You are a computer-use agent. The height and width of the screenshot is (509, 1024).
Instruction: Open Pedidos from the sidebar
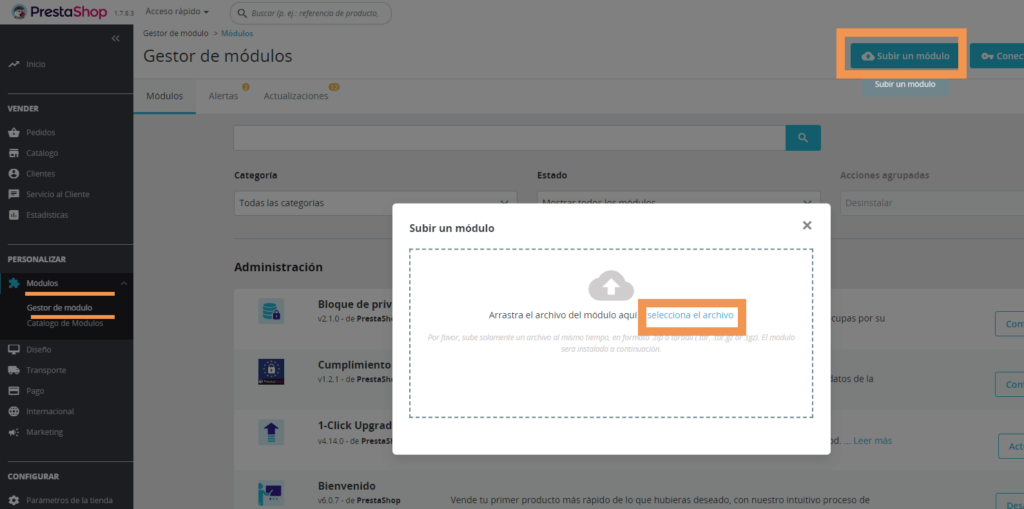(41, 132)
